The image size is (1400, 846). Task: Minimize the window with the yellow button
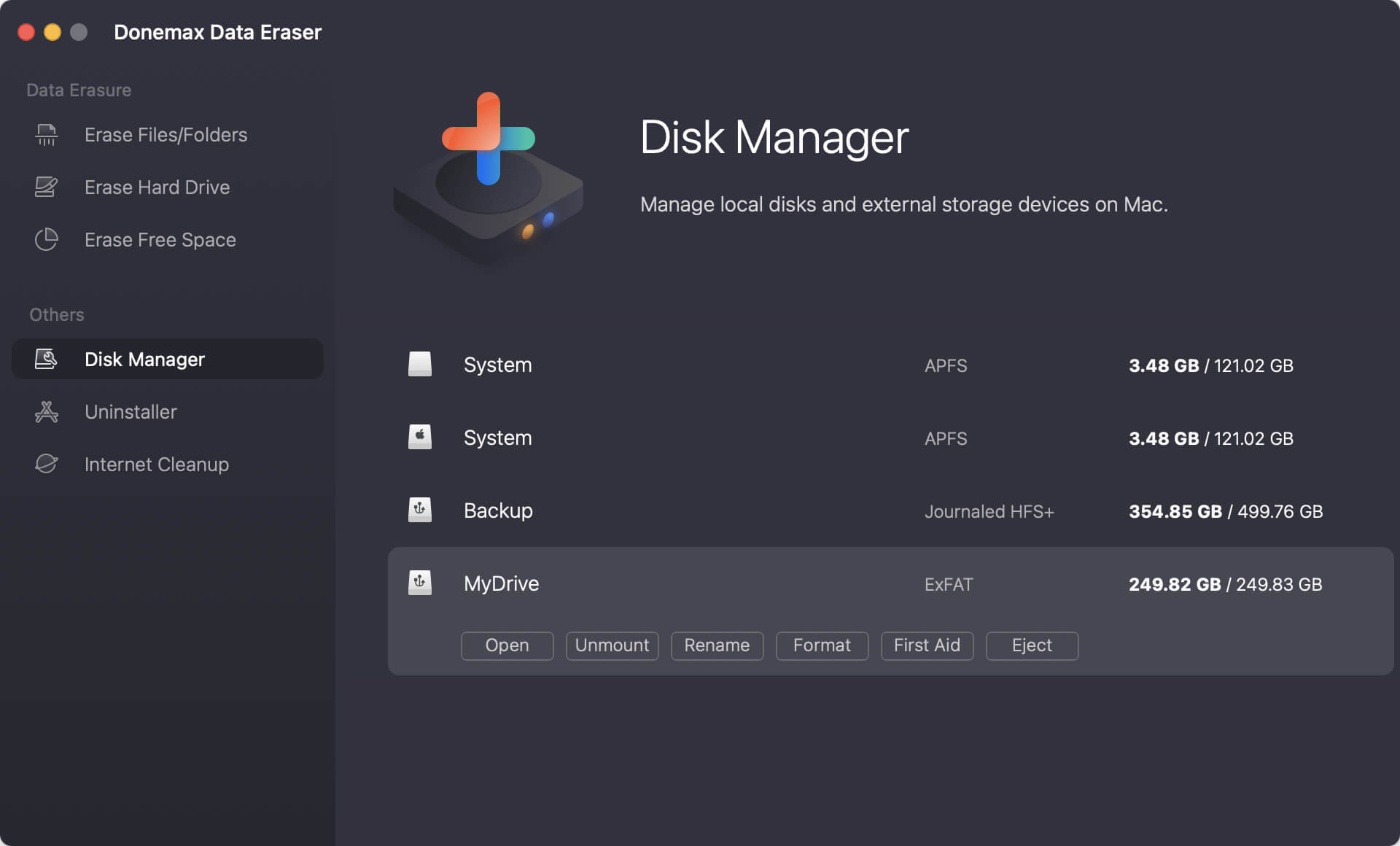(x=52, y=32)
